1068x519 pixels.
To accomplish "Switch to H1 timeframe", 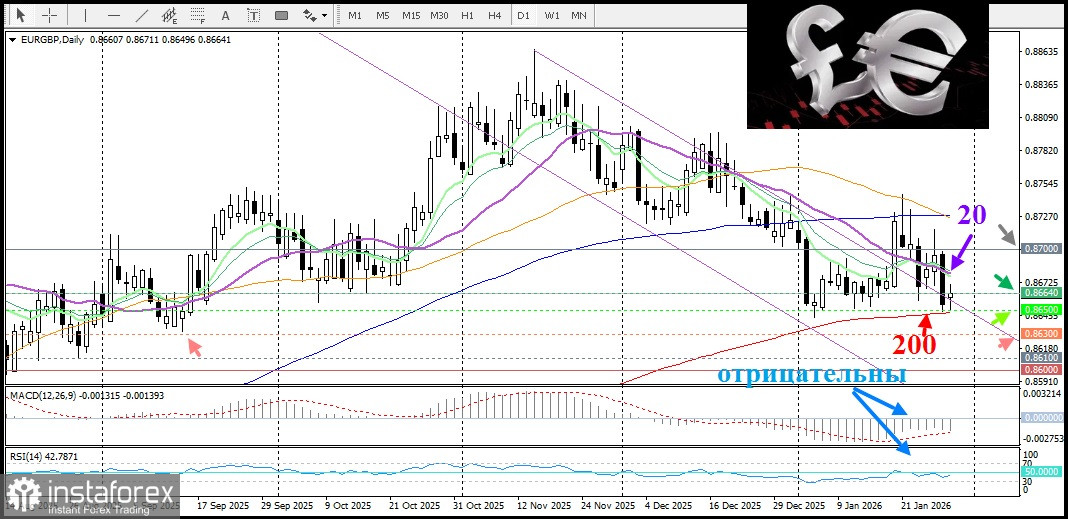I will pos(467,15).
